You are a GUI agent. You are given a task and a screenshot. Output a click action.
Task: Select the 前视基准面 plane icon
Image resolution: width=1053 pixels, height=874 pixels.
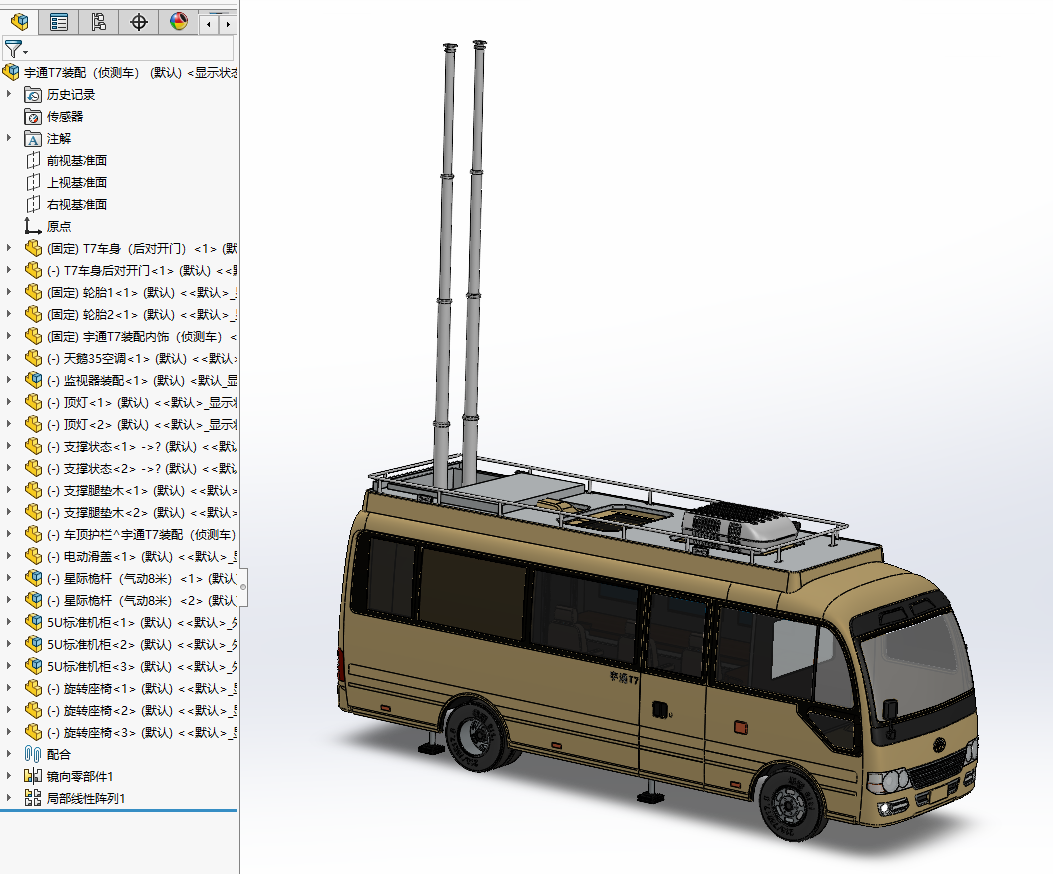pyautogui.click(x=33, y=161)
